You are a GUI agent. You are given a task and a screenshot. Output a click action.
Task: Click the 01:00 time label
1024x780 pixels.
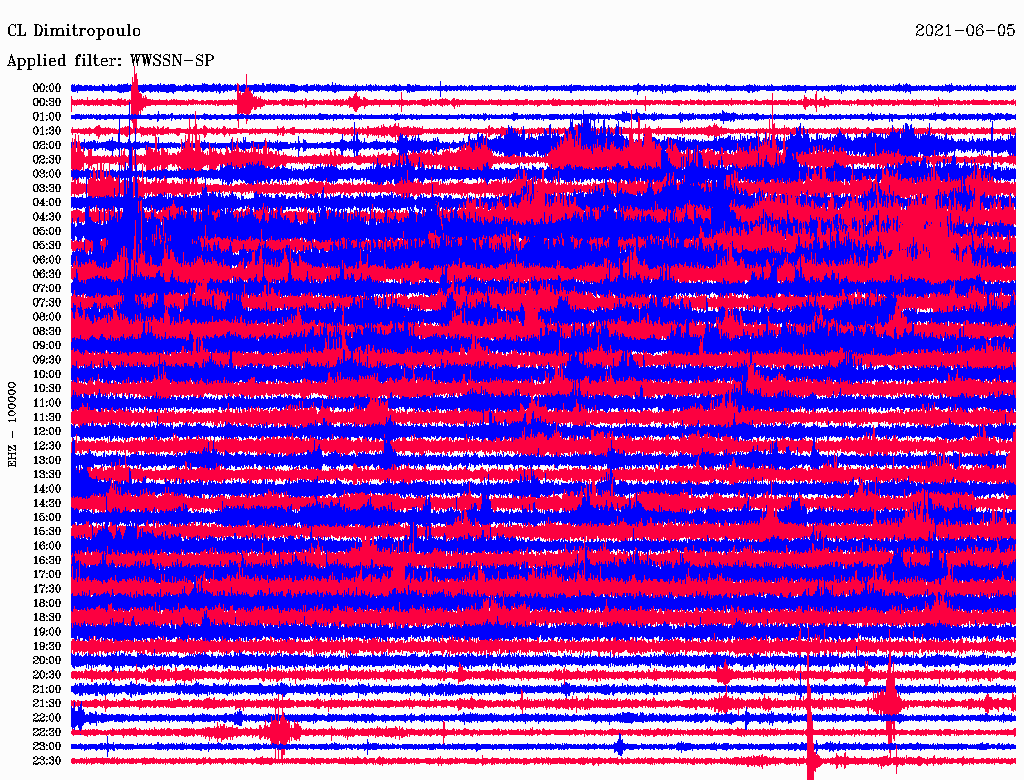(x=47, y=116)
